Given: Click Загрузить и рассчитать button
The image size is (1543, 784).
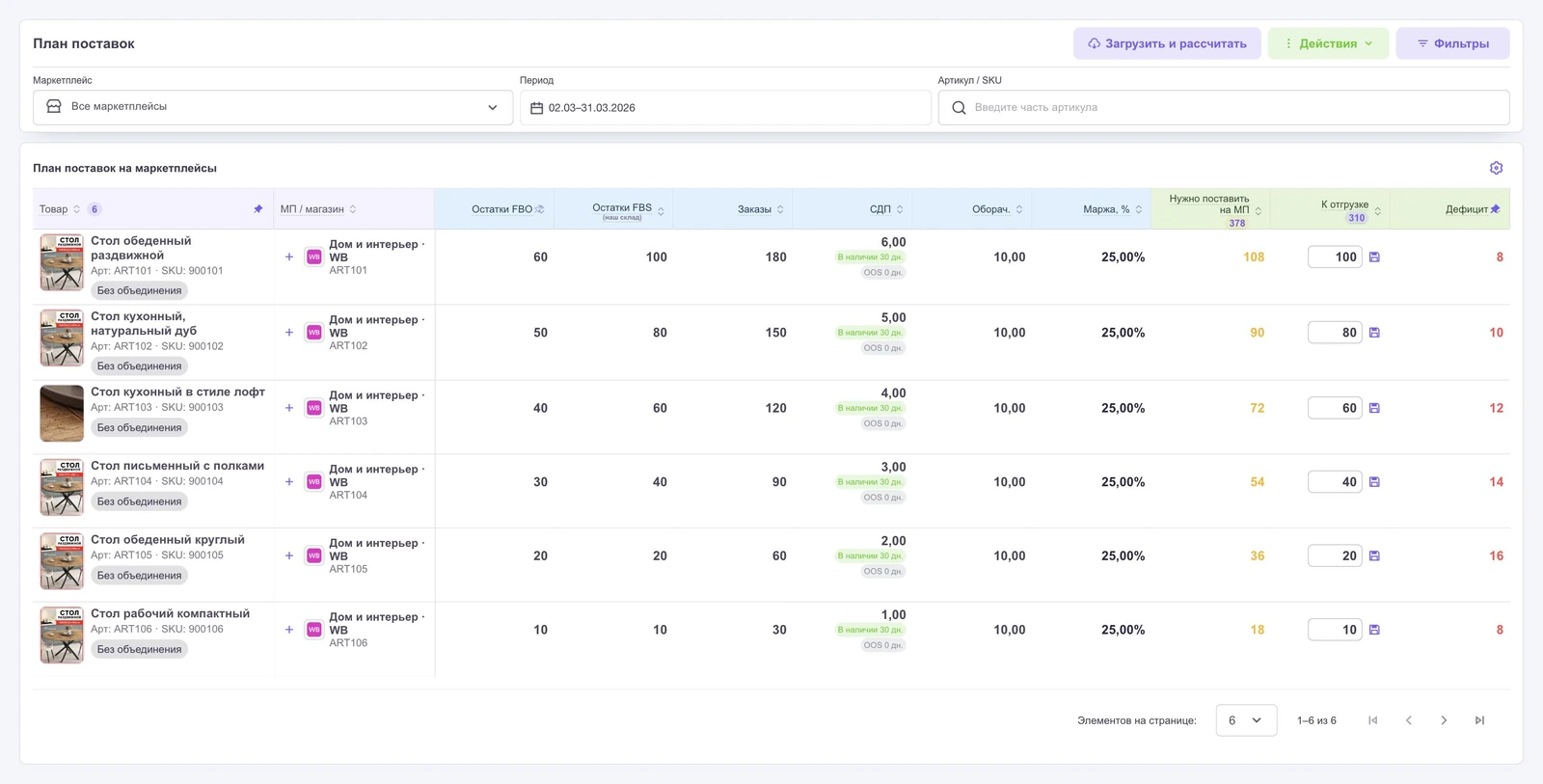Looking at the screenshot, I should point(1167,43).
